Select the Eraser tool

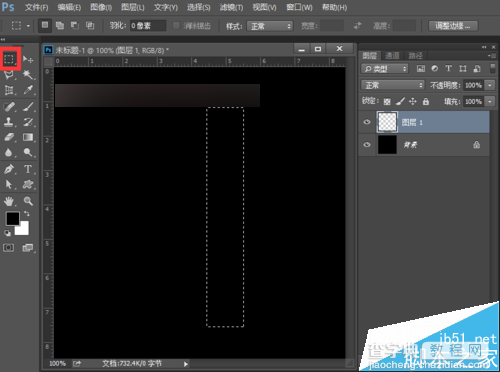click(10, 137)
